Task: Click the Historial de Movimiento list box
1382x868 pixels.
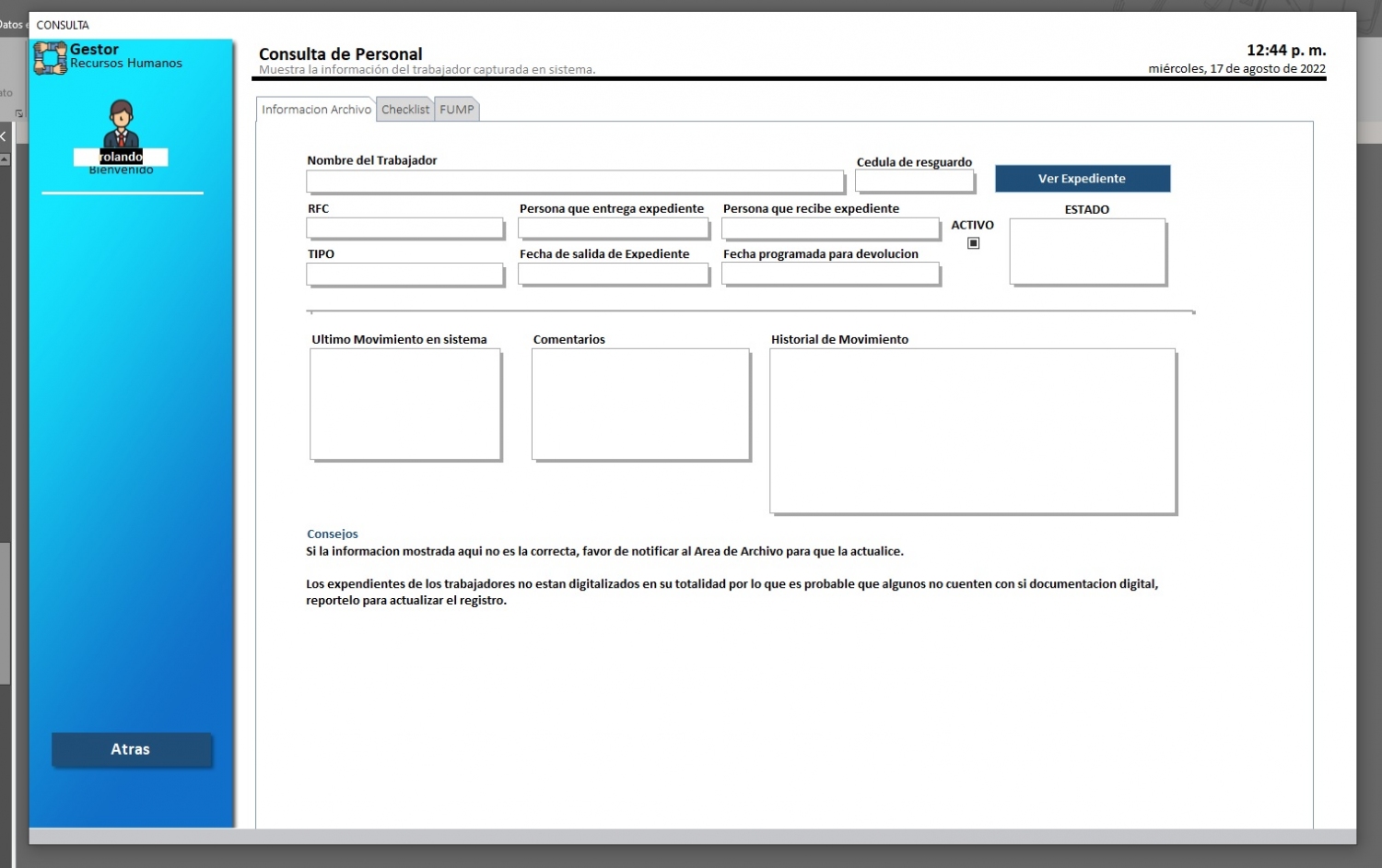Action: tap(972, 430)
